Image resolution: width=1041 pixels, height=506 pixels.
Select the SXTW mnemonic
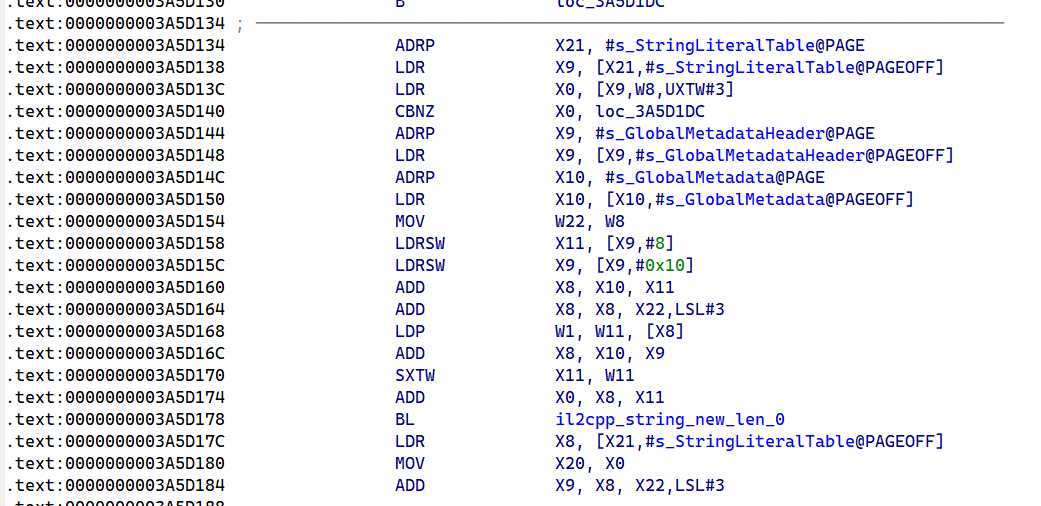pyautogui.click(x=414, y=376)
